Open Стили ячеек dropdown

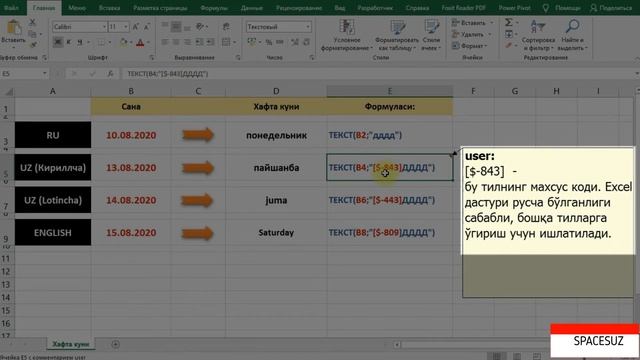click(x=431, y=36)
